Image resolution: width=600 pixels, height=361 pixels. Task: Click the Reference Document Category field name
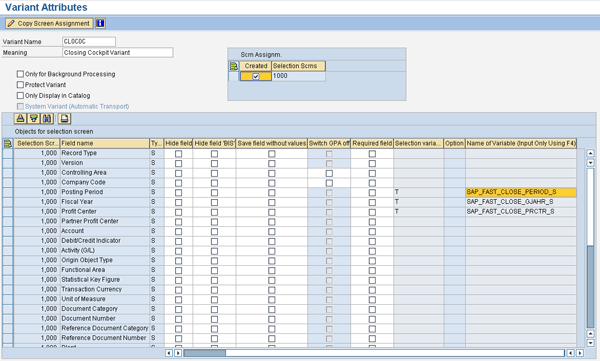coord(105,328)
